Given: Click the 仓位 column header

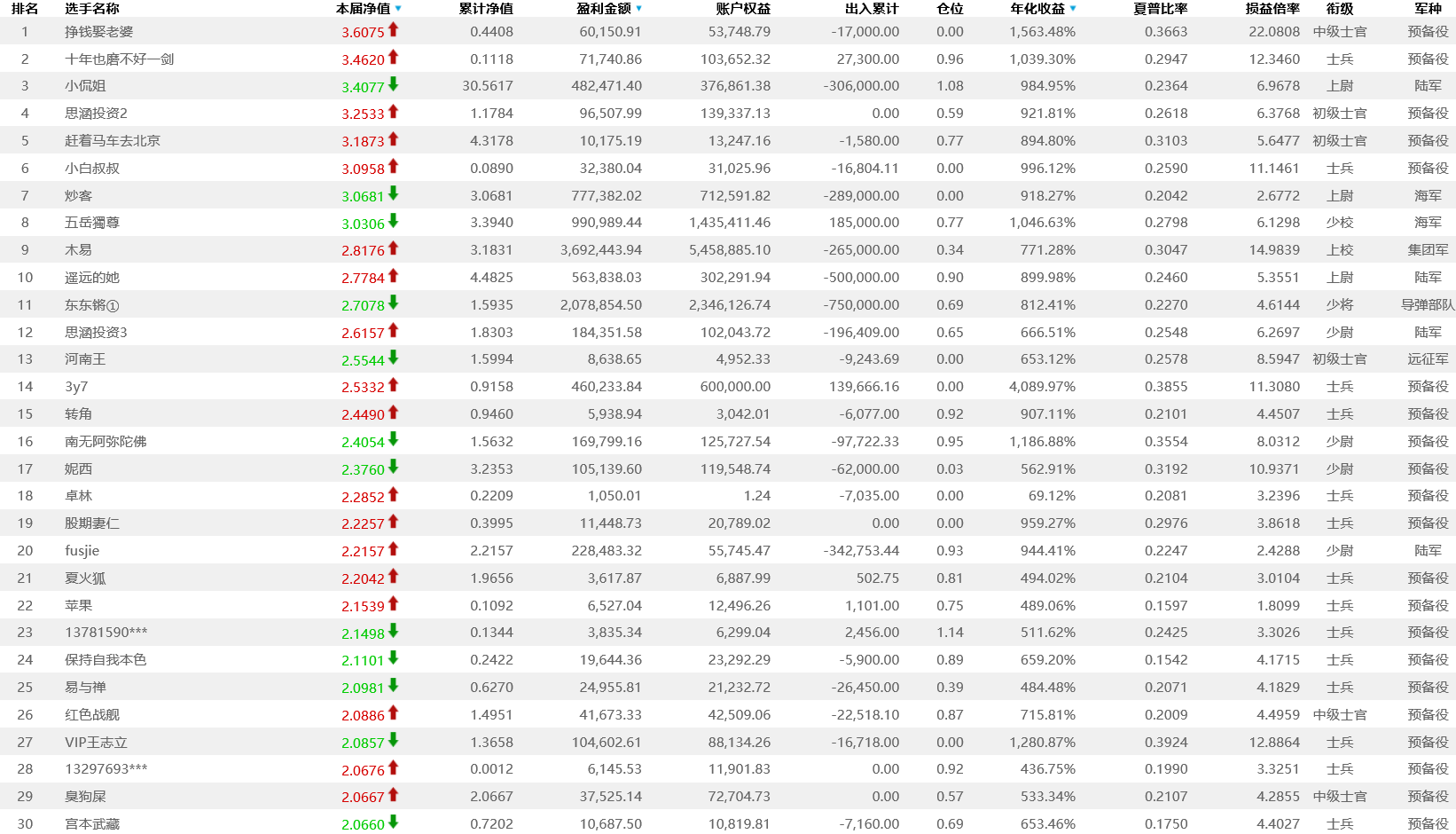Looking at the screenshot, I should click(x=950, y=9).
